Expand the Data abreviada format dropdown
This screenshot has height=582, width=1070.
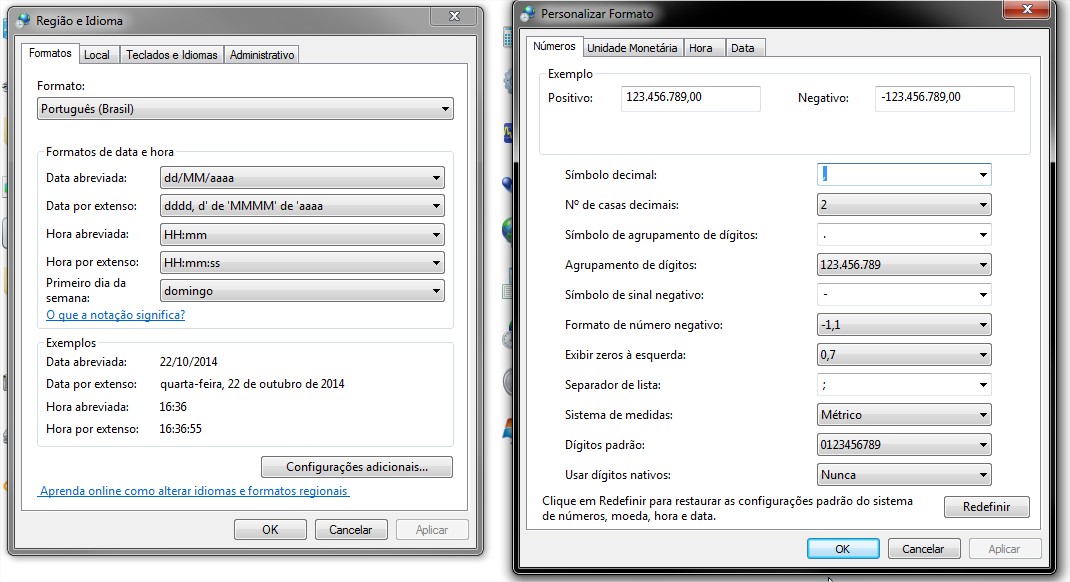(x=302, y=178)
